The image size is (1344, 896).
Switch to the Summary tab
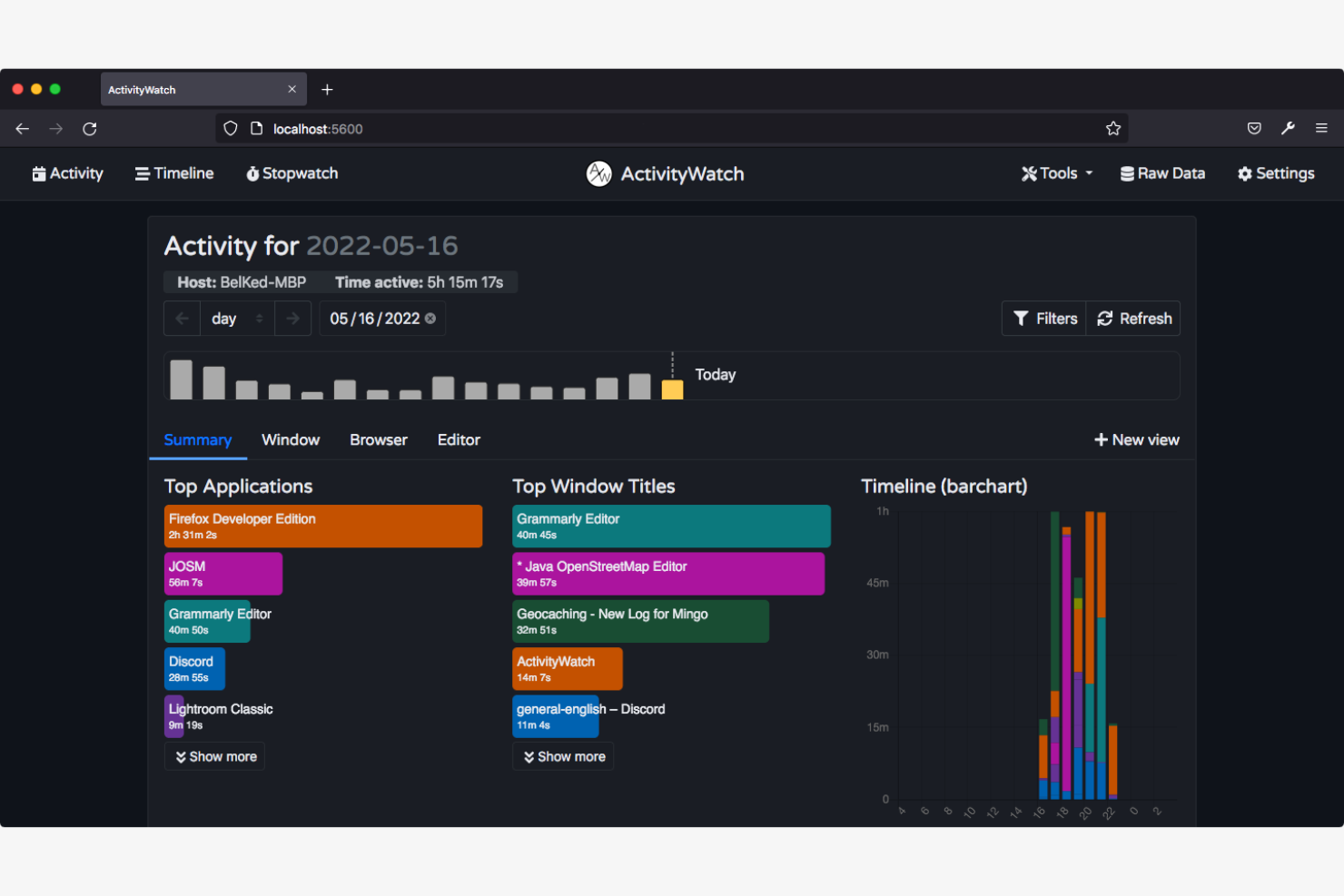[198, 440]
